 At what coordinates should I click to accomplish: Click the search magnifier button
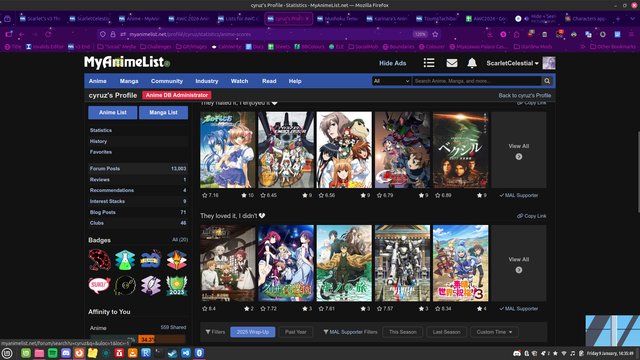pos(547,81)
